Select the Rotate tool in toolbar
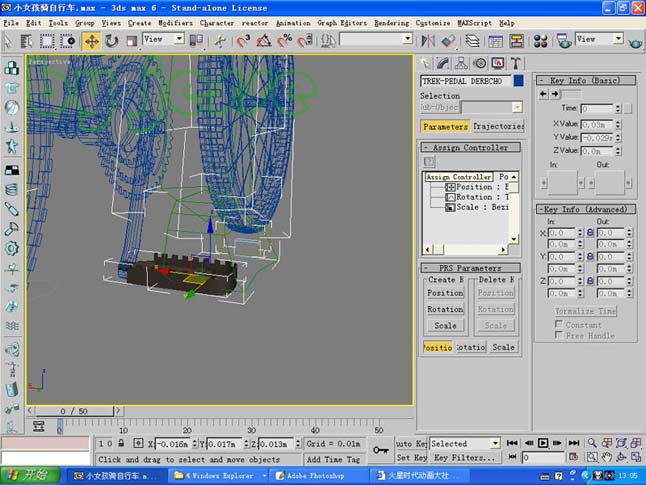This screenshot has width=646, height=485. point(111,41)
